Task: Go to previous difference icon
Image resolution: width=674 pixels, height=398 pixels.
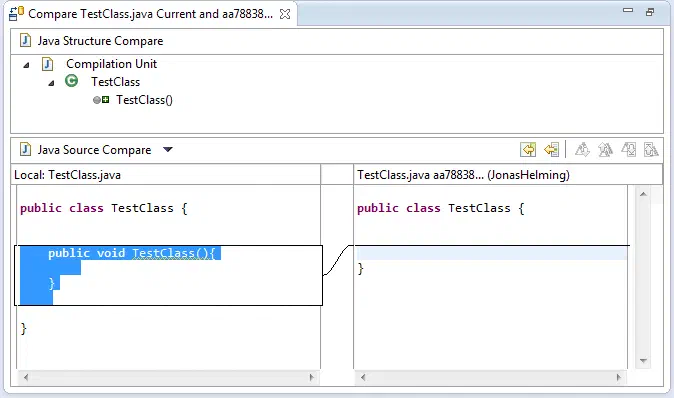Action: (605, 150)
